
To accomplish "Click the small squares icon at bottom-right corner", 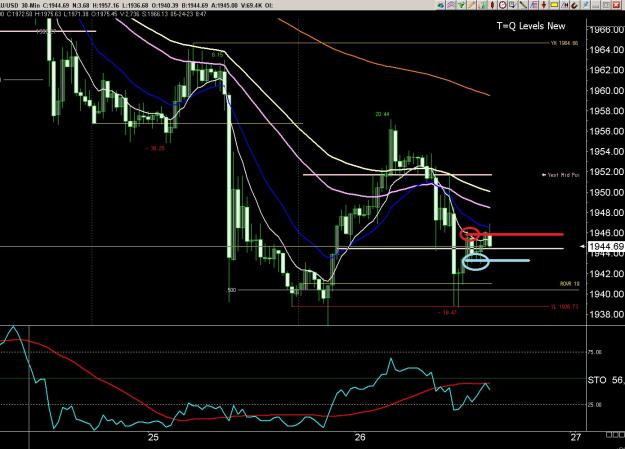I will click(x=615, y=435).
